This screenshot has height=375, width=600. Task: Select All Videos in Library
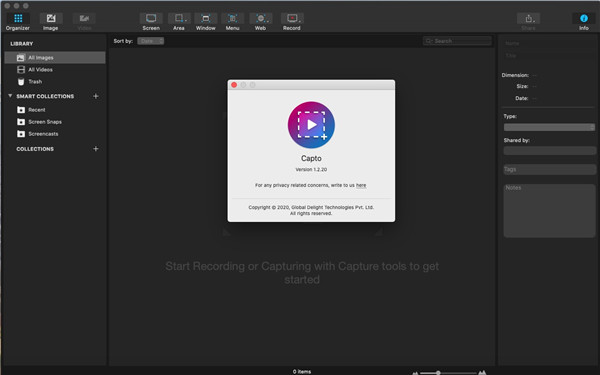click(55, 70)
